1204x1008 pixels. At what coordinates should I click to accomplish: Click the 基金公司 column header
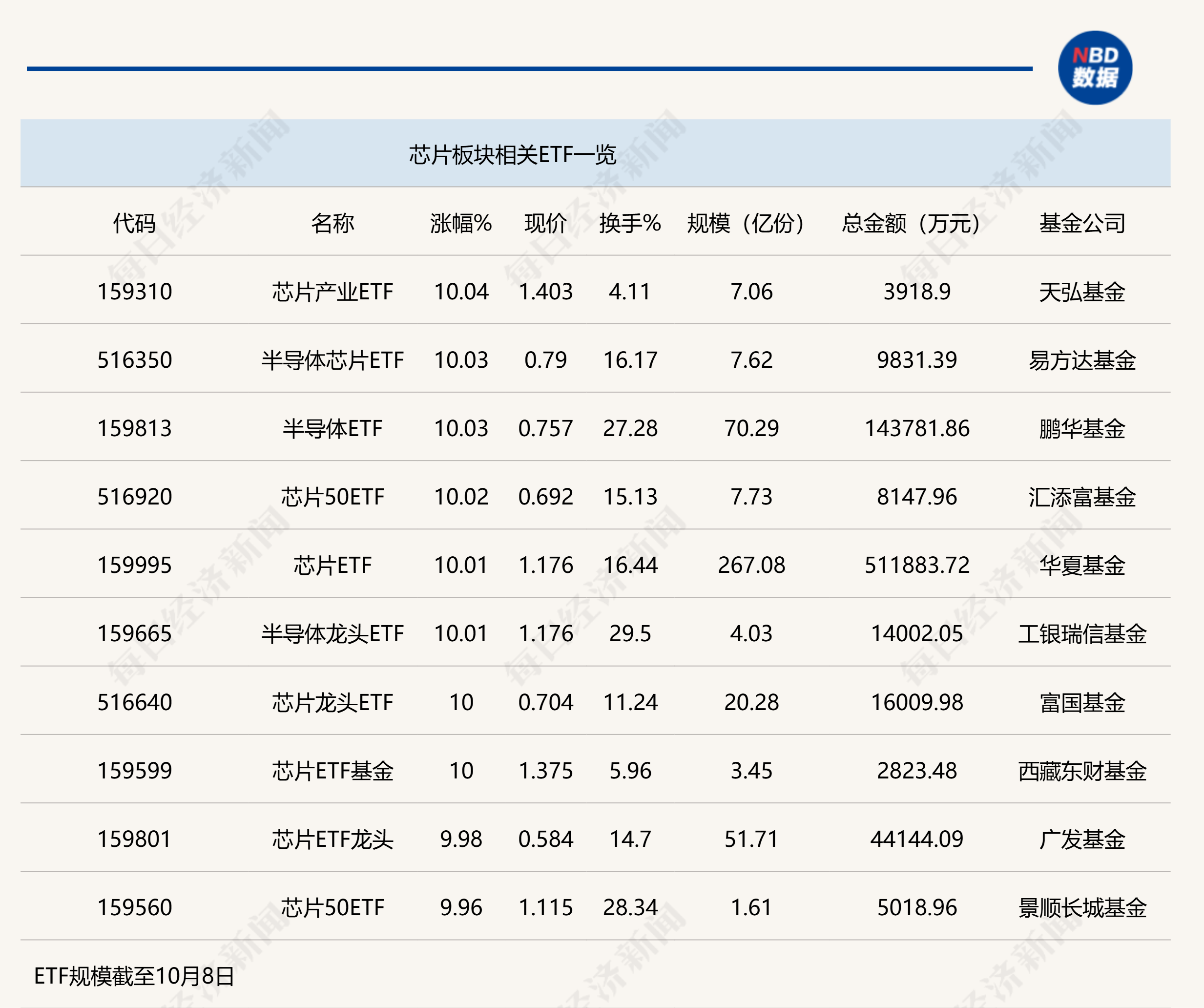[1082, 223]
